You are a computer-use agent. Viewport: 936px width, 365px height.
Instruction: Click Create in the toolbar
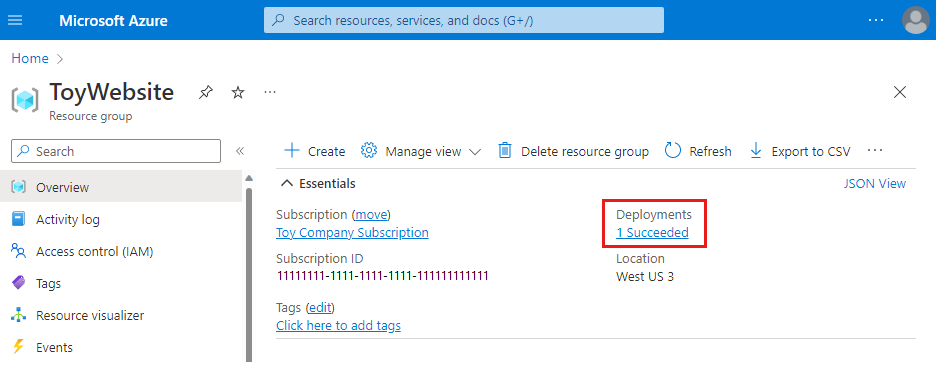315,151
